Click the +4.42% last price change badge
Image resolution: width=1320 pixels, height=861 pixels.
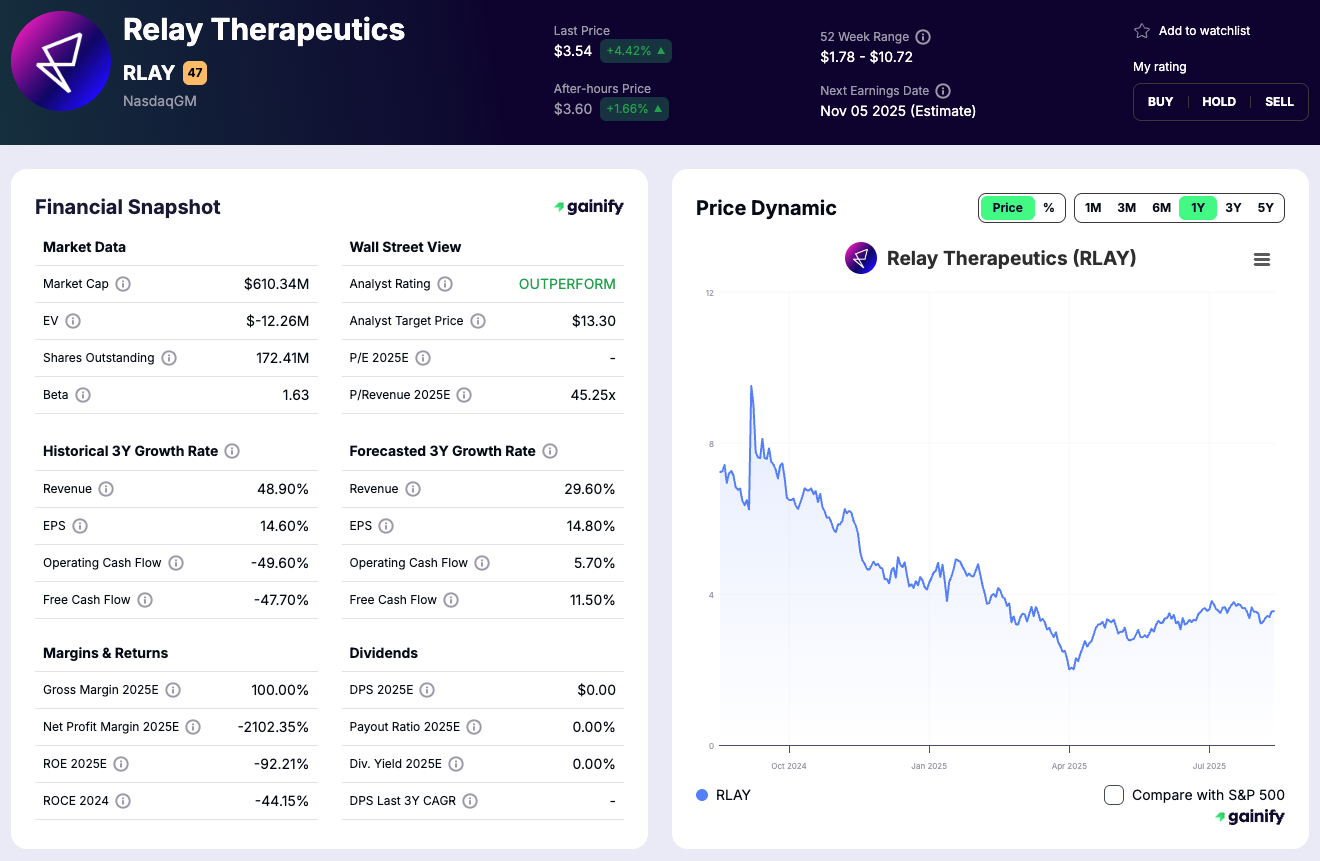pos(636,51)
